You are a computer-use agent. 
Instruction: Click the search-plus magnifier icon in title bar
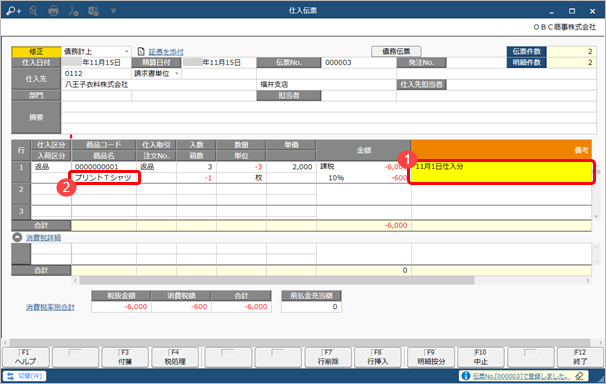[x=13, y=11]
